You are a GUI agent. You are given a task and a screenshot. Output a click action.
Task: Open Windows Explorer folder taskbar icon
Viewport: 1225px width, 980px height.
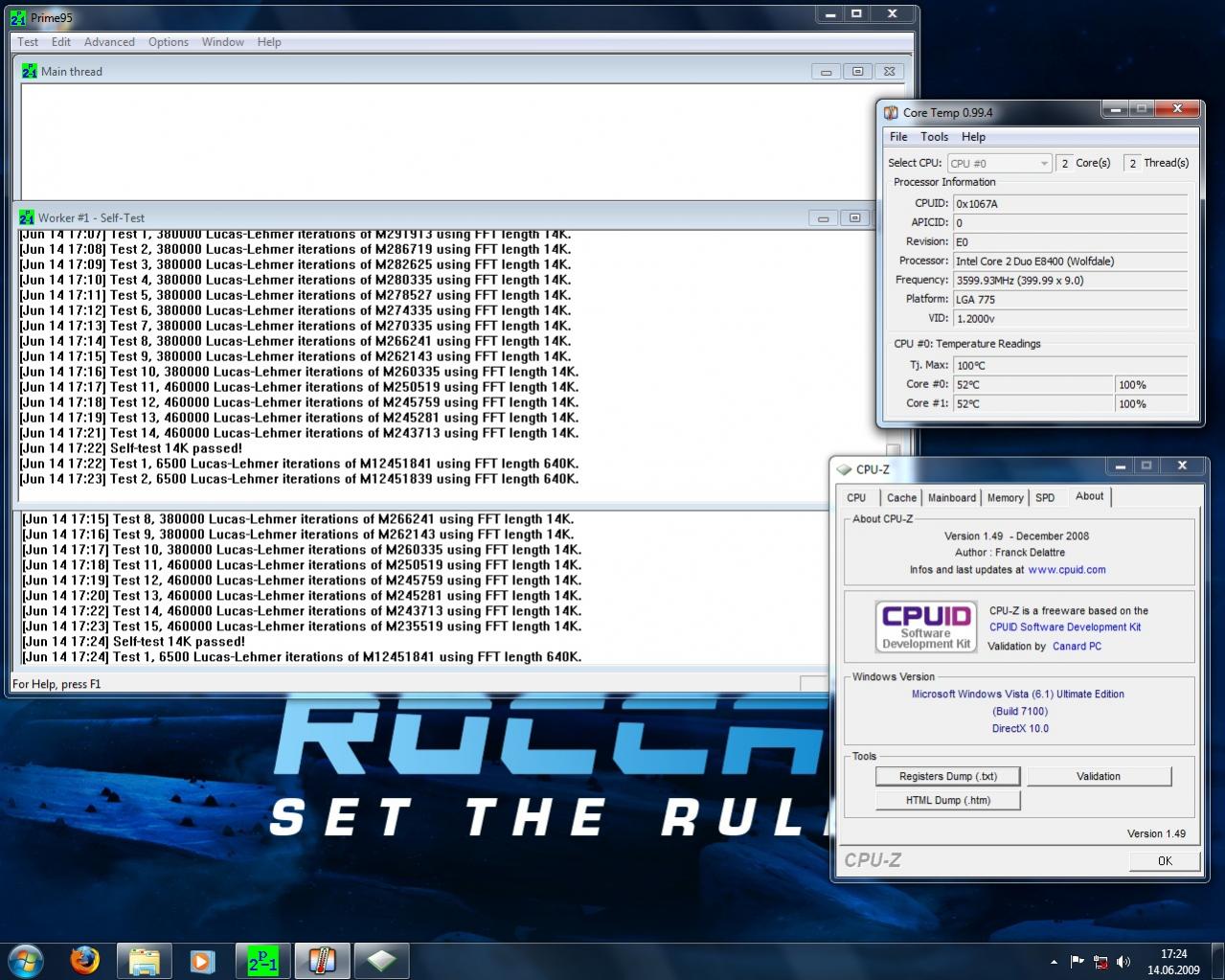click(x=144, y=961)
